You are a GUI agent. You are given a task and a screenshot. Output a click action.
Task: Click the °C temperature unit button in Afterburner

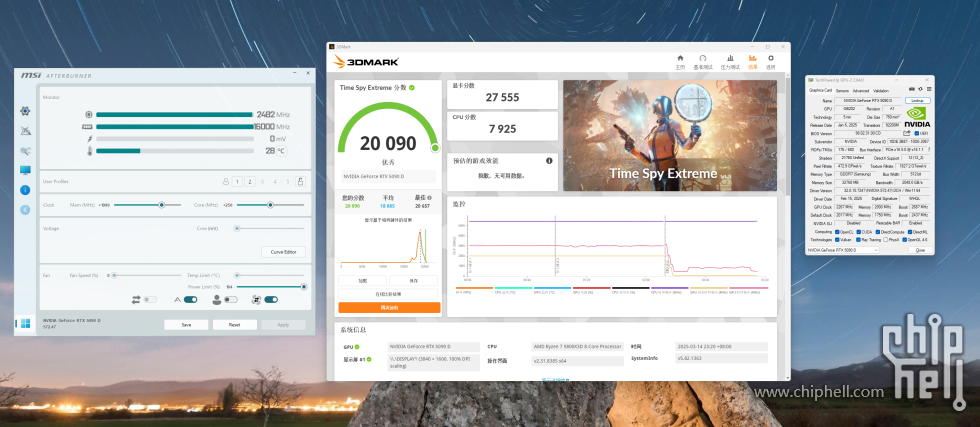[281, 151]
